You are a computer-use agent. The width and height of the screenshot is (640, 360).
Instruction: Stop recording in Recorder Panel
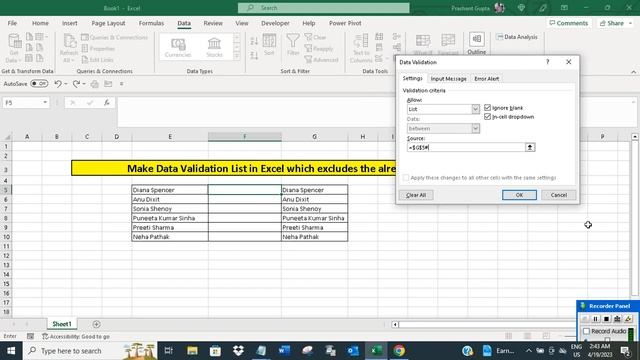[606, 319]
